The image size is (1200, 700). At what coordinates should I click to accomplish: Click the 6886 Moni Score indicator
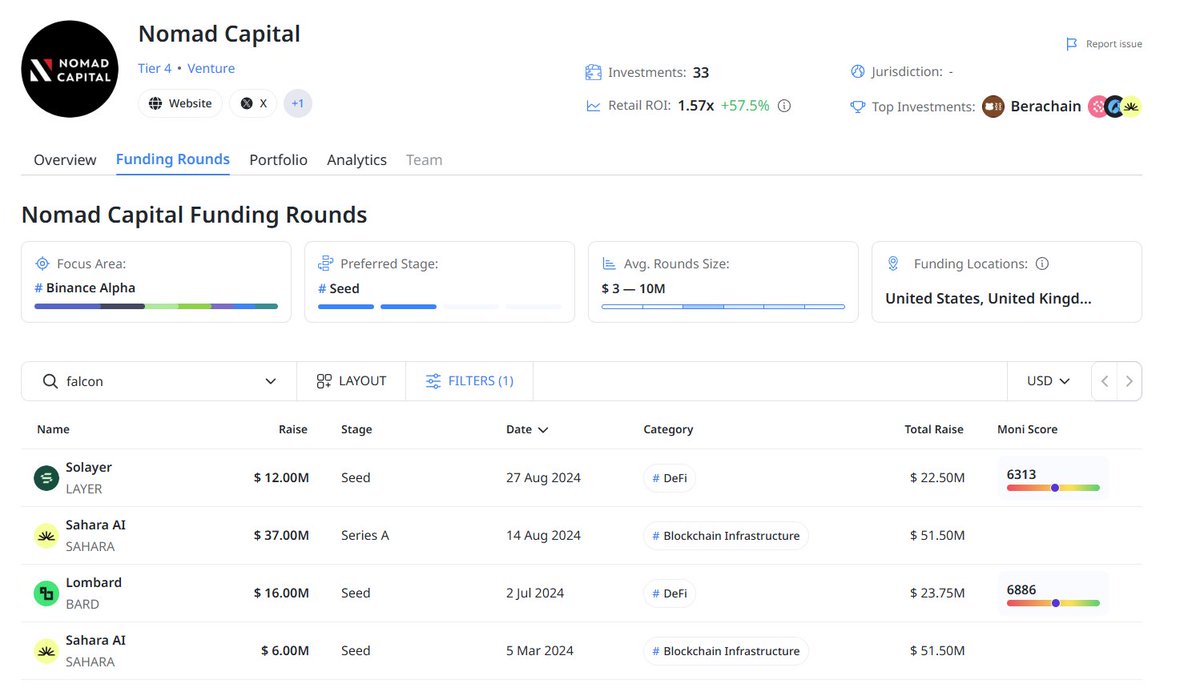pyautogui.click(x=1053, y=594)
